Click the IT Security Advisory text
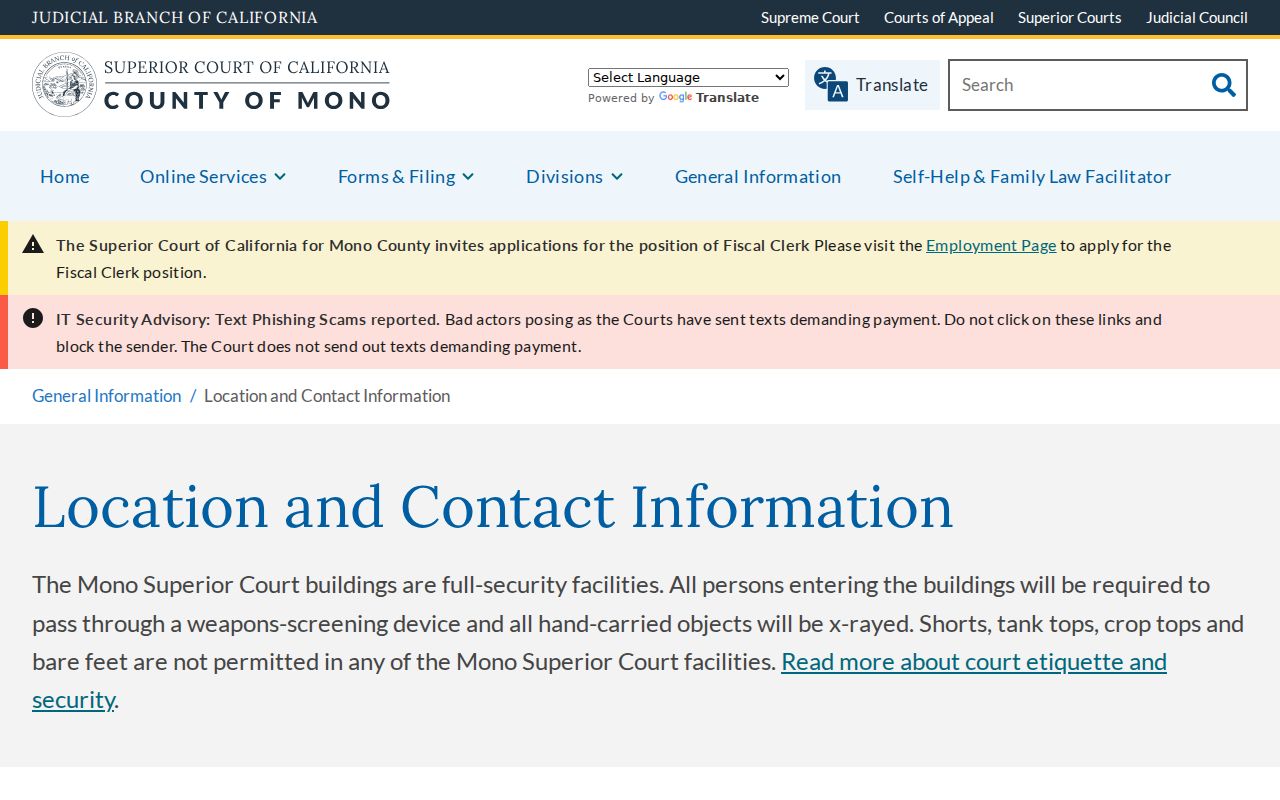 (609, 332)
